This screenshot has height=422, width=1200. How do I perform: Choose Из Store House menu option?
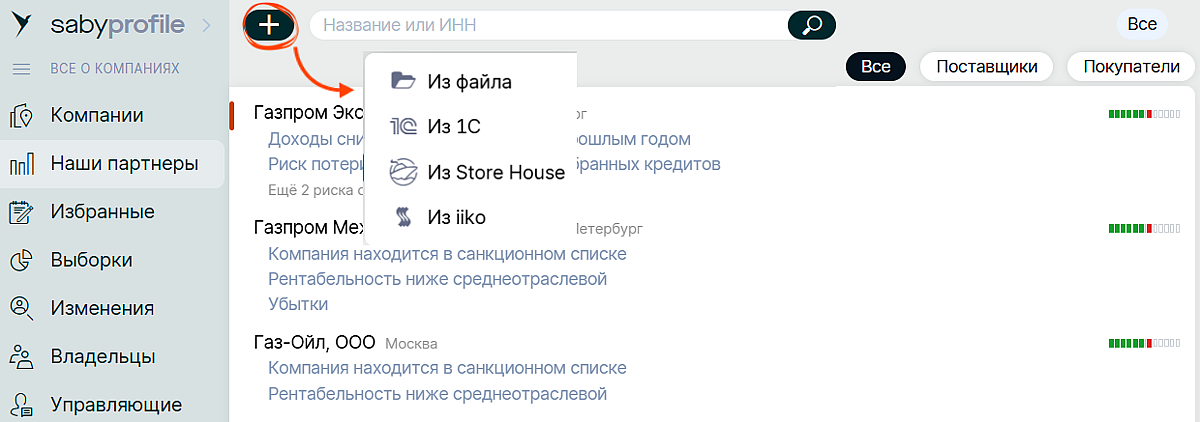pyautogui.click(x=495, y=173)
